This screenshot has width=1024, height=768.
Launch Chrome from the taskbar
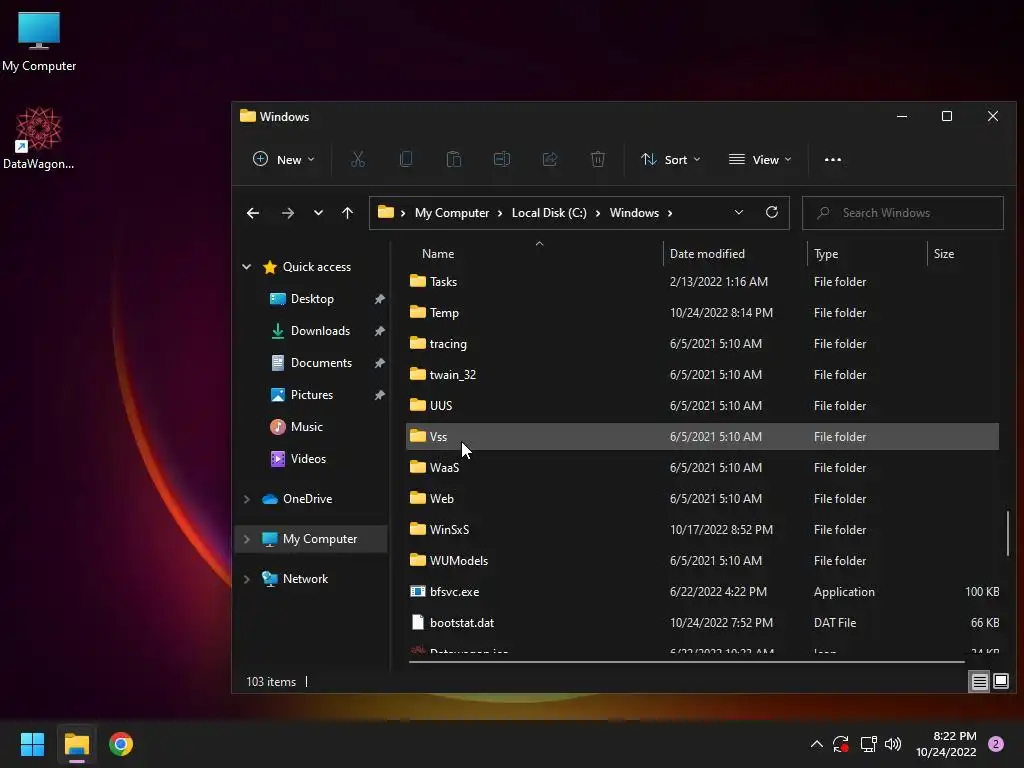[121, 744]
